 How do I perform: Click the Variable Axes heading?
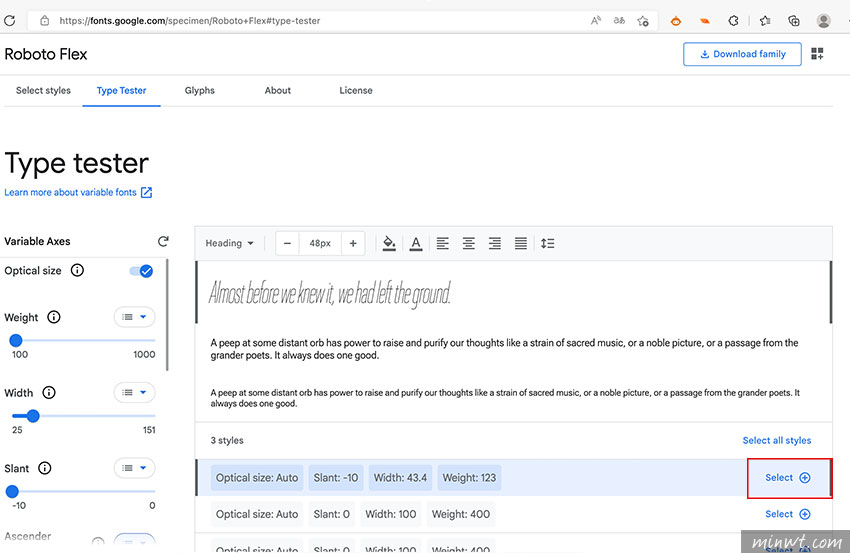point(37,241)
